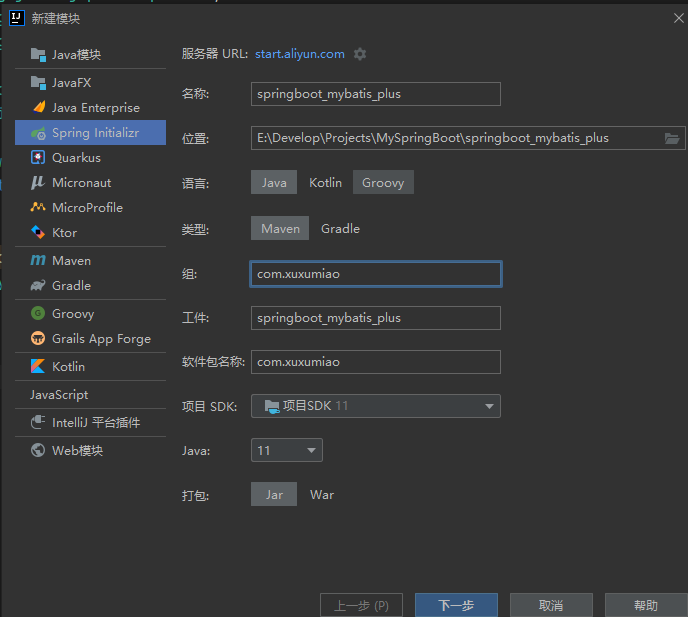Click the JavaFX folder icon
Viewport: 688px width, 617px height.
click(38, 83)
